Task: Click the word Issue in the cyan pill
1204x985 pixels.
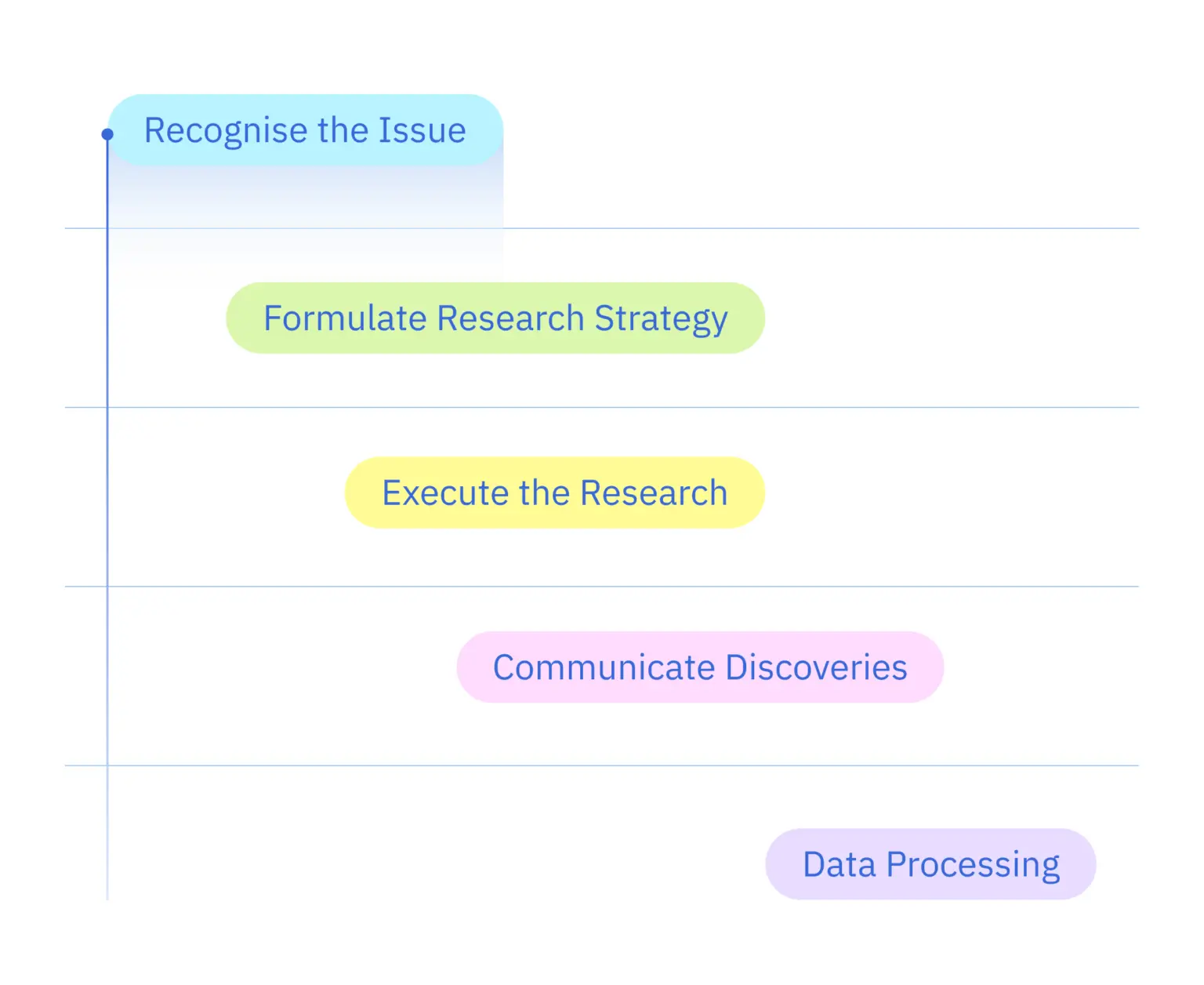Action: (422, 130)
